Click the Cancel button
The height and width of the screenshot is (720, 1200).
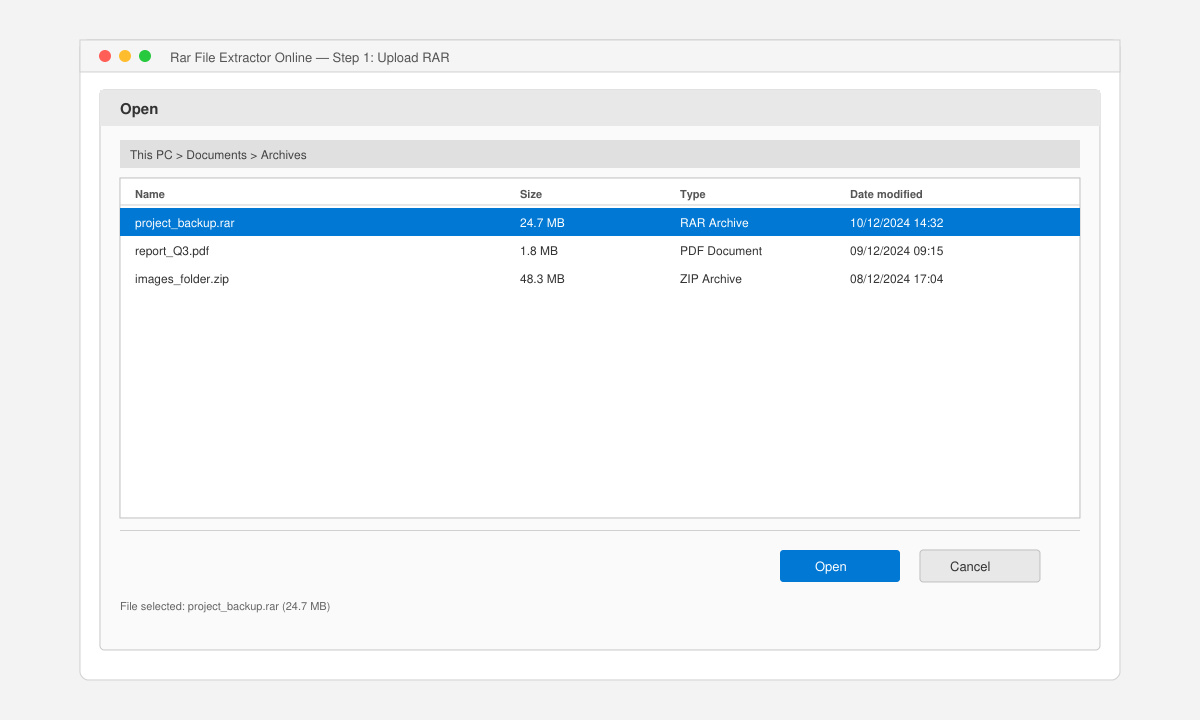[980, 566]
